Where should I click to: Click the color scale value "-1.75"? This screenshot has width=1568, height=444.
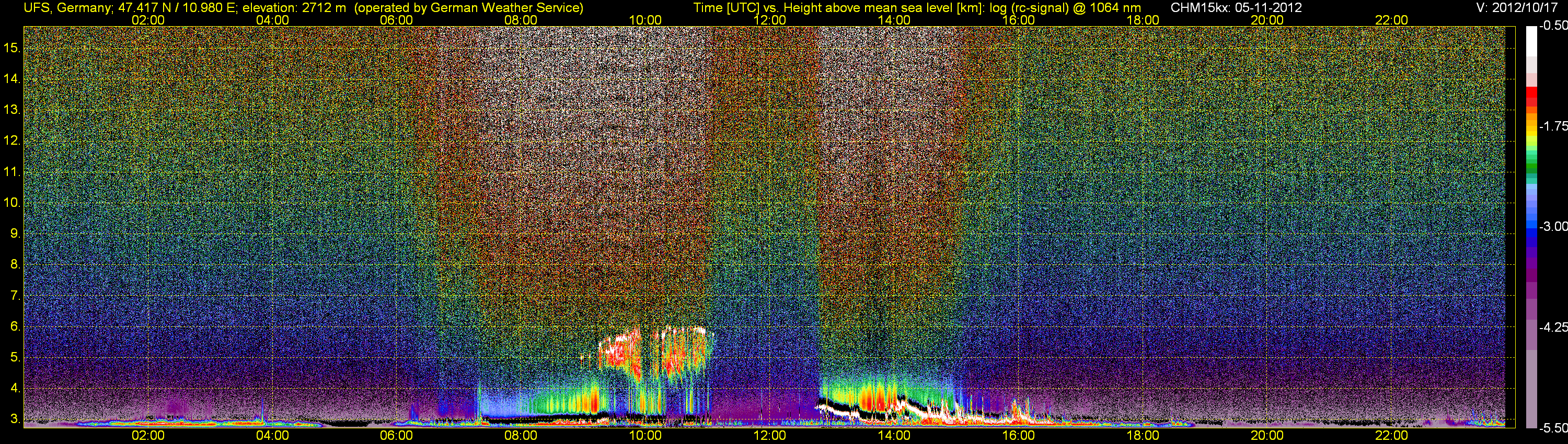pos(1553,126)
